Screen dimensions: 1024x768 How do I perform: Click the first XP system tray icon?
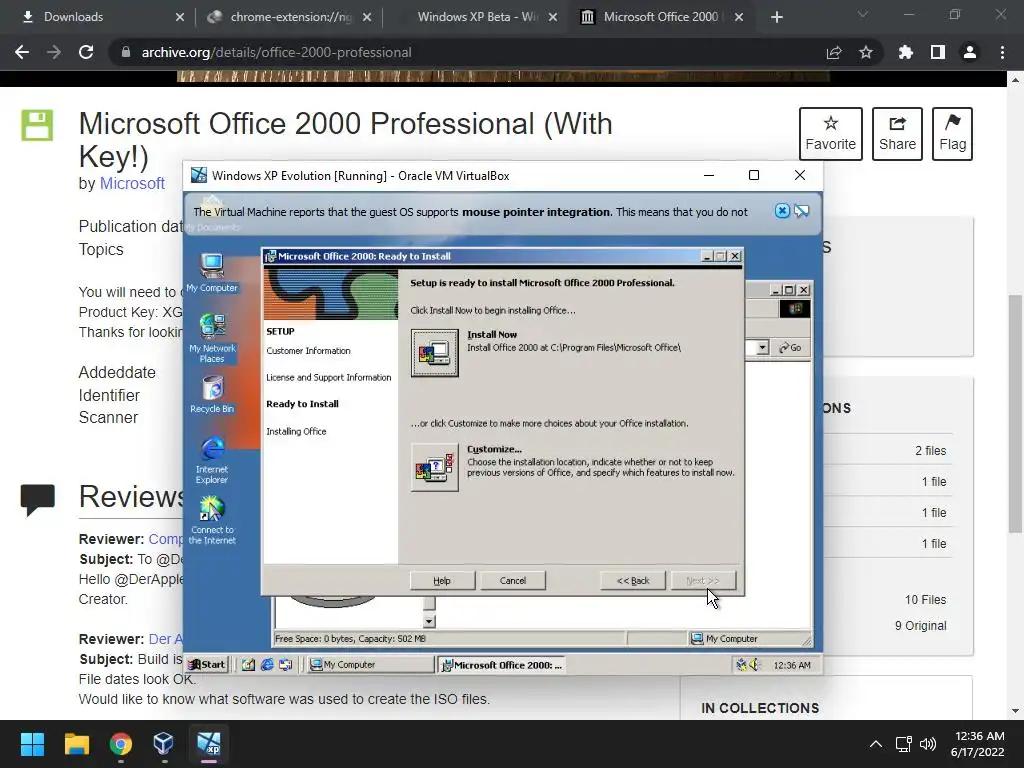point(741,665)
